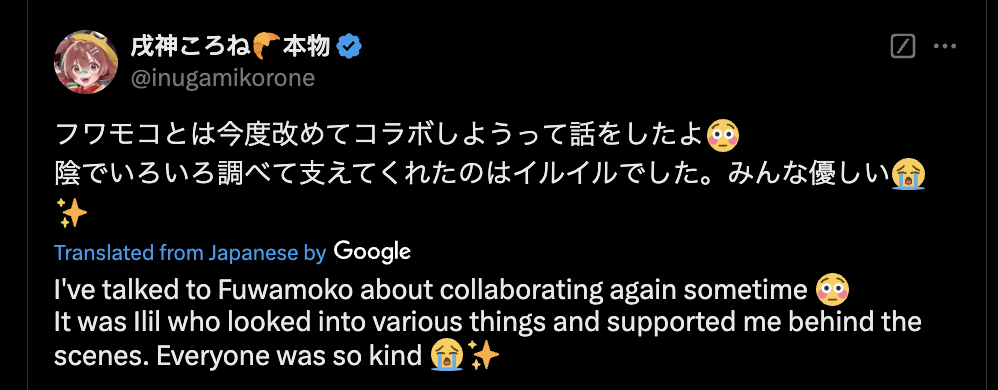998x390 pixels.
Task: Open the Grok slashed-square icon
Action: (x=903, y=46)
